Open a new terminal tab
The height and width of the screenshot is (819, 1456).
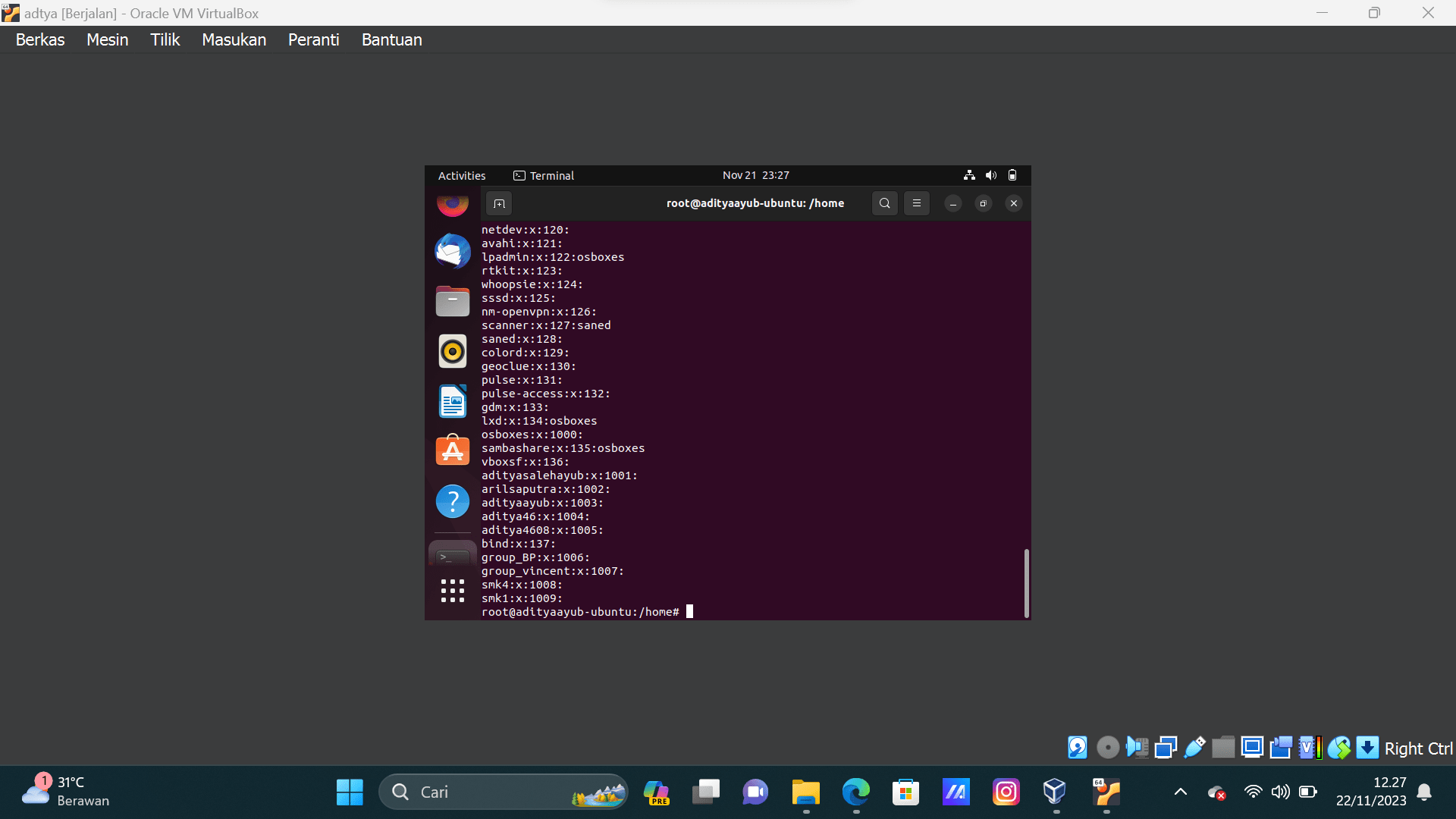click(499, 203)
